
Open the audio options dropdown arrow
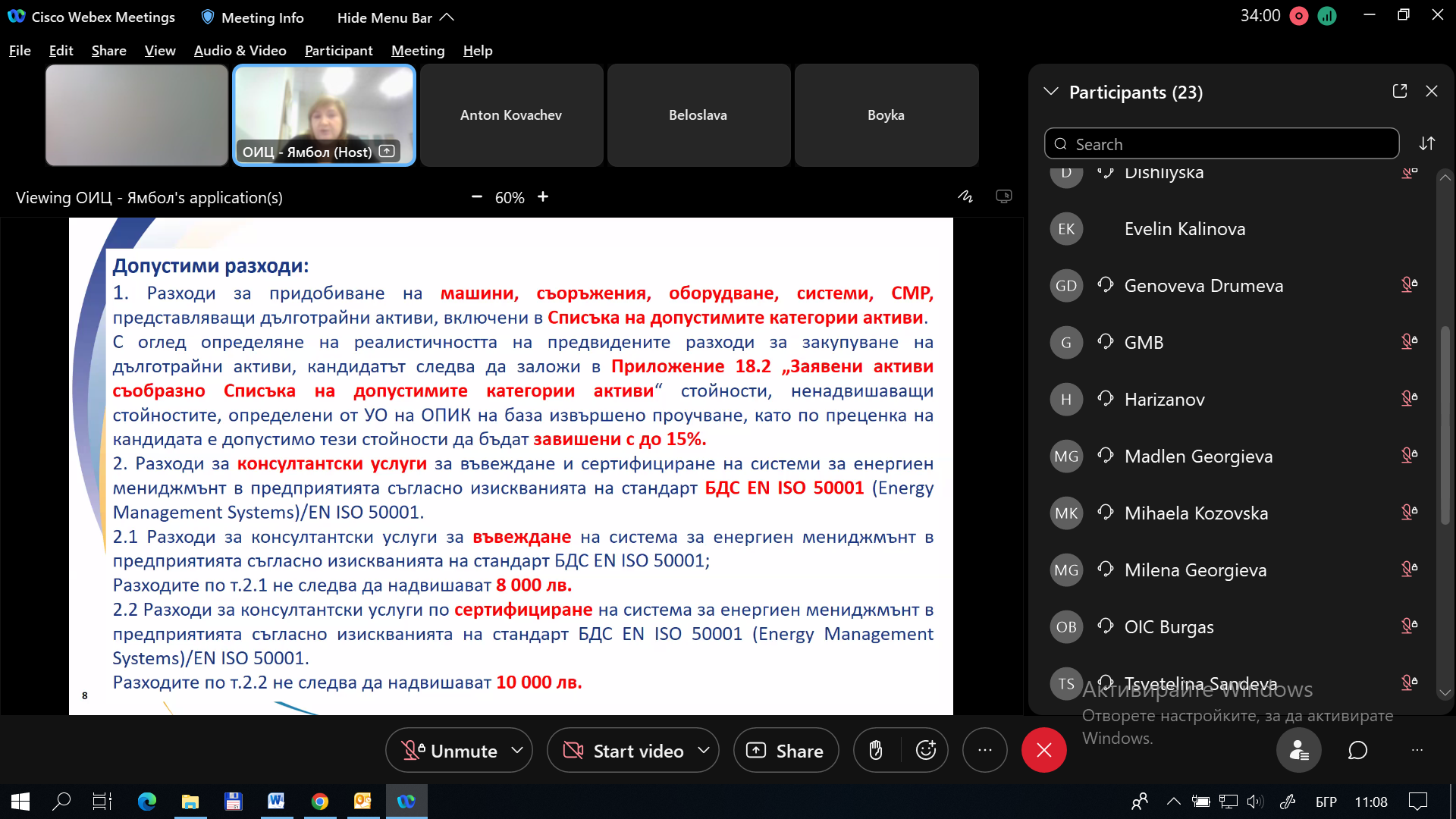(x=518, y=750)
